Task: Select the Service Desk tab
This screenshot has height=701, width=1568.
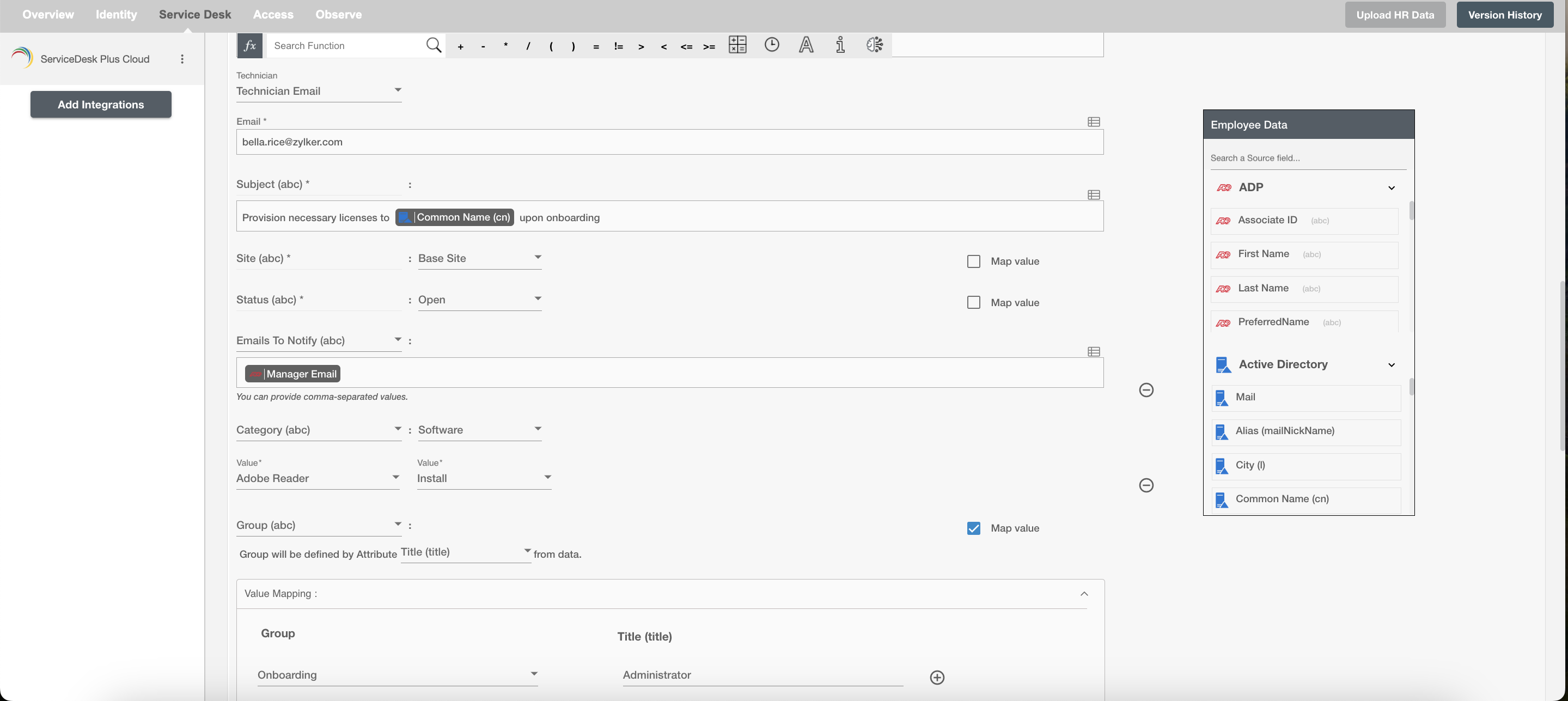Action: [195, 15]
